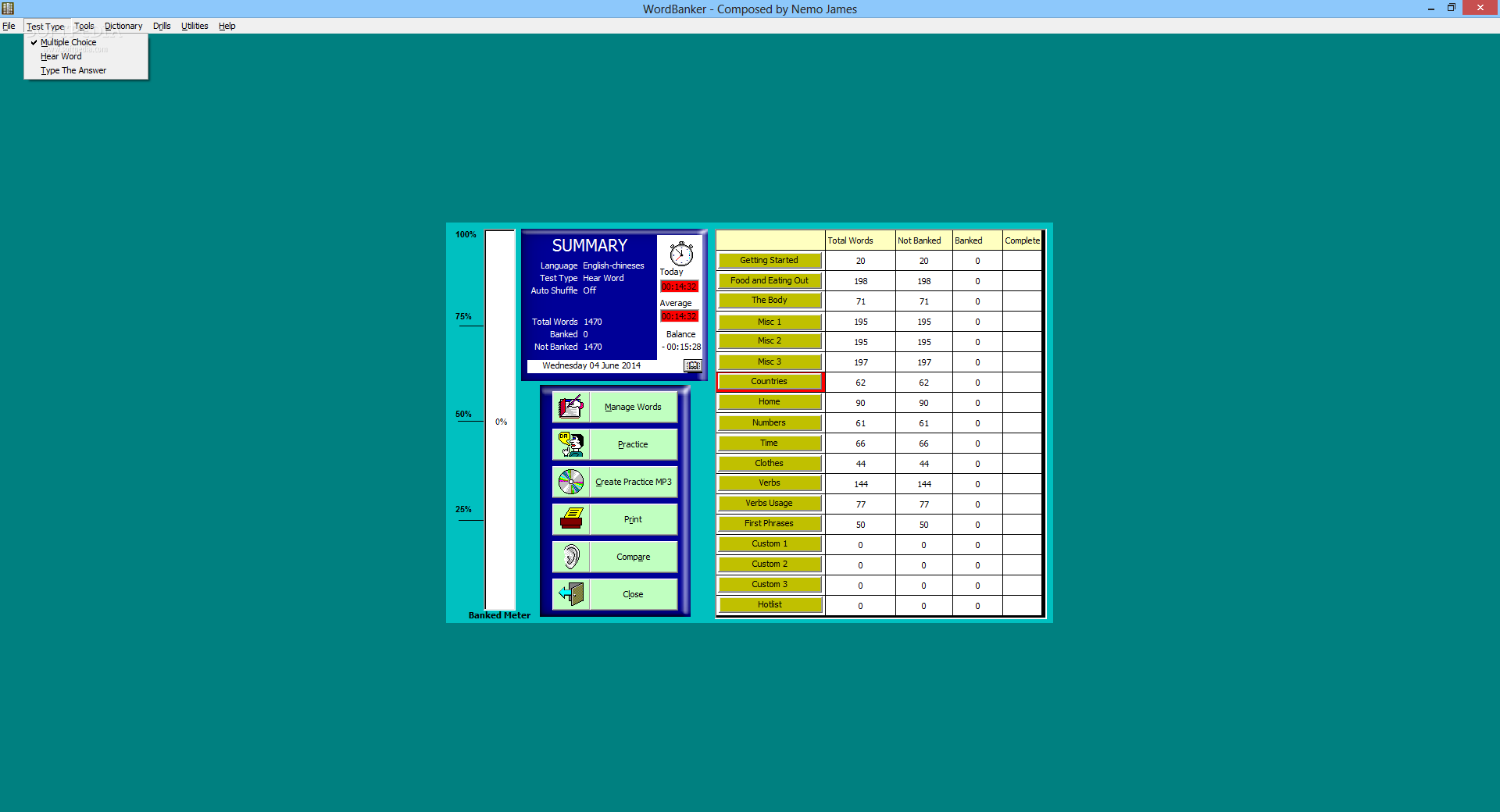Click the stopwatch icon in Summary
This screenshot has width=1500, height=812.
tap(681, 254)
